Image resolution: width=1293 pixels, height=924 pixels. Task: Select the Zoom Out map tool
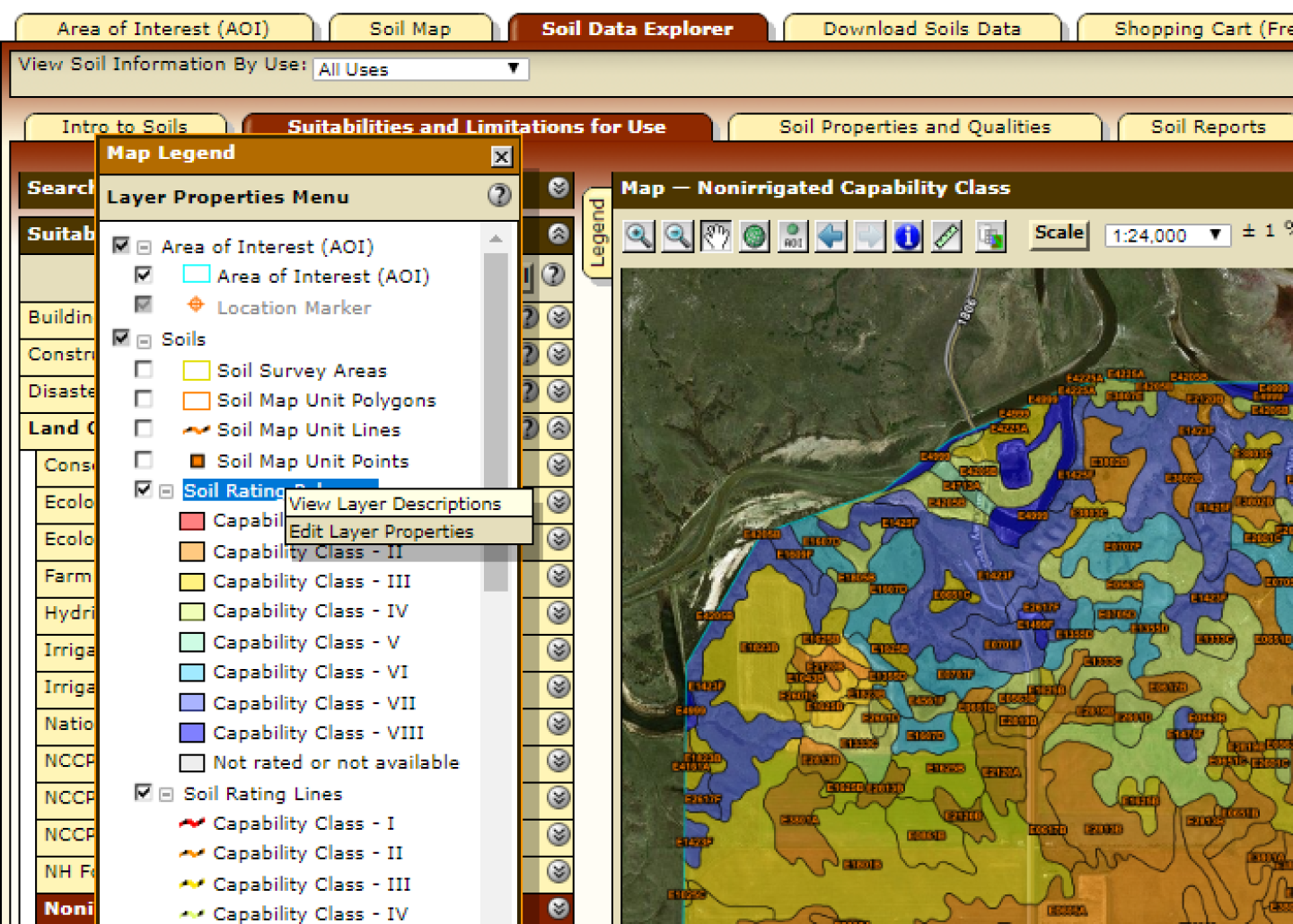click(x=677, y=236)
